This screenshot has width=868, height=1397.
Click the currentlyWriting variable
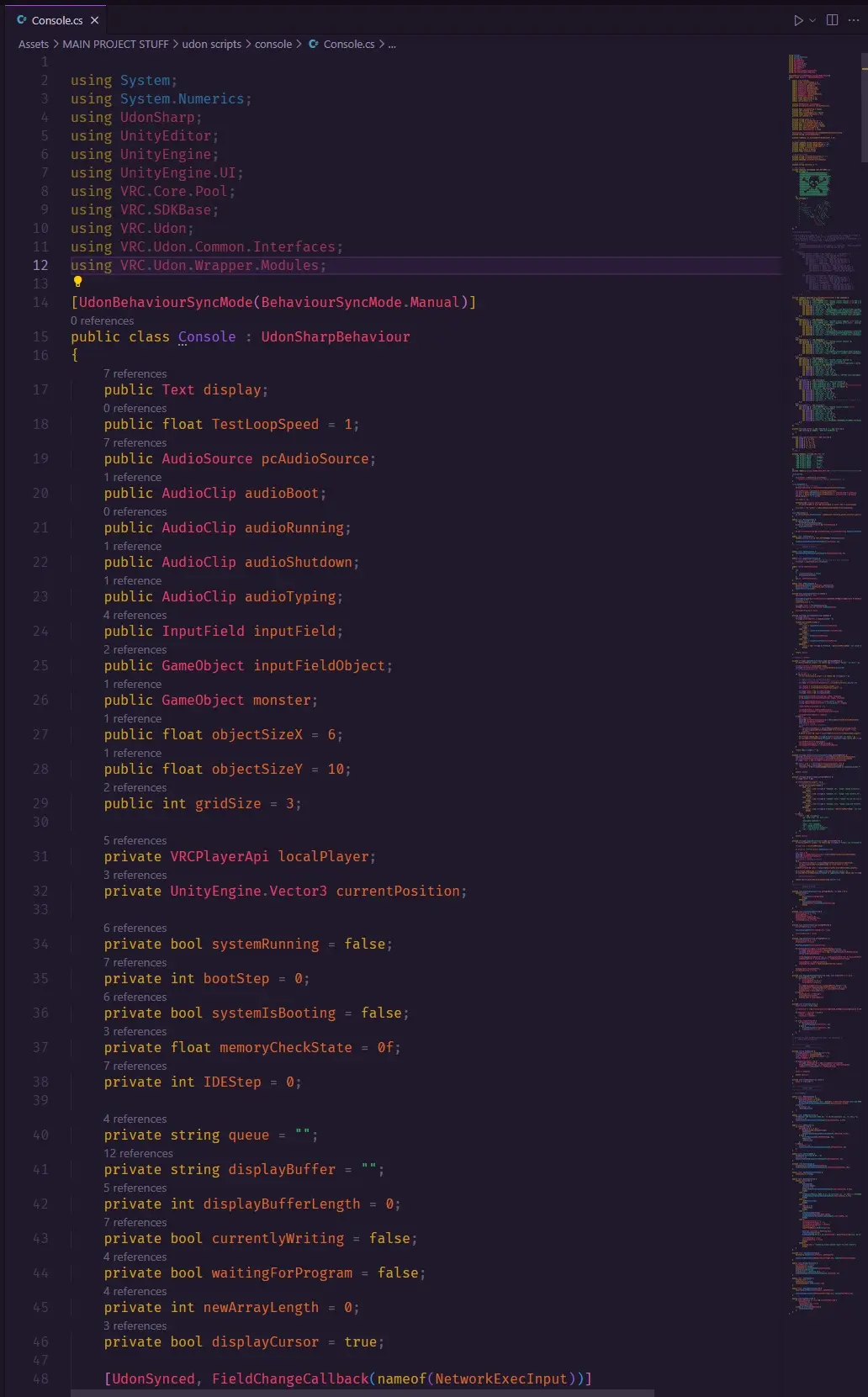click(278, 1238)
